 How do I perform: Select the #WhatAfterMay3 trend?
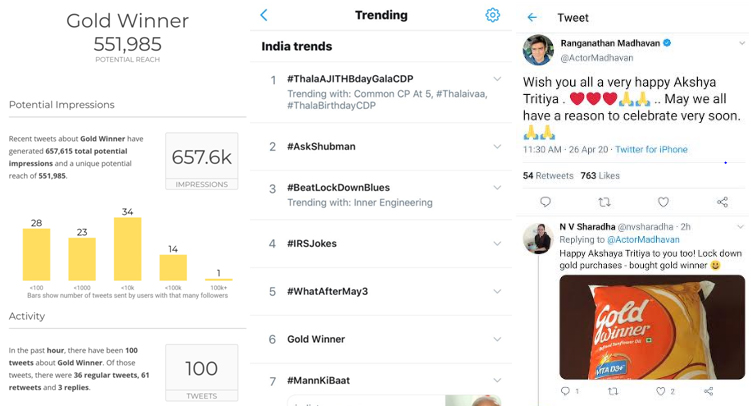327,292
